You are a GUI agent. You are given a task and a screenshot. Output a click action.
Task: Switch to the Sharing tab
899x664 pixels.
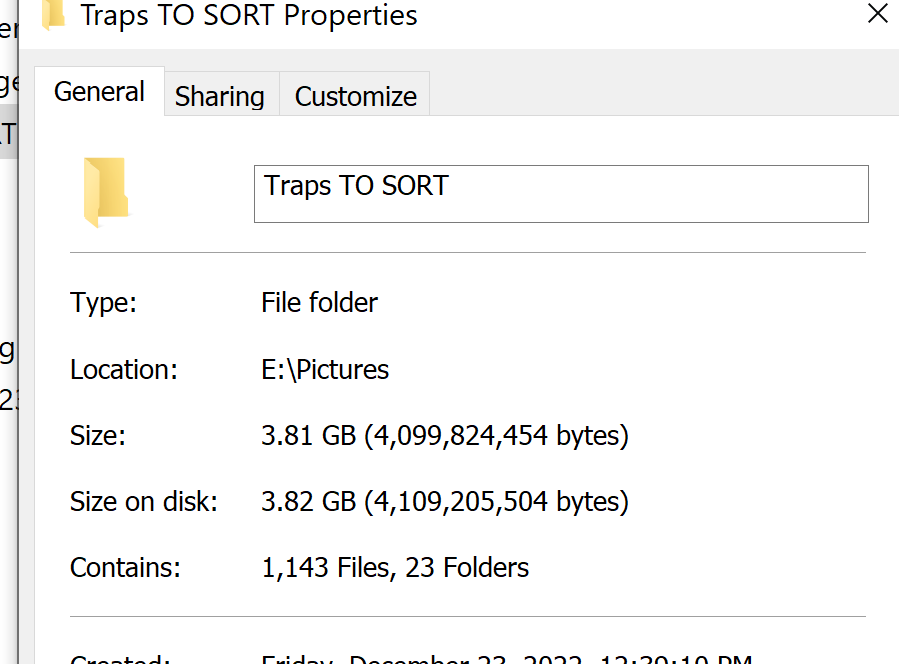coord(219,96)
